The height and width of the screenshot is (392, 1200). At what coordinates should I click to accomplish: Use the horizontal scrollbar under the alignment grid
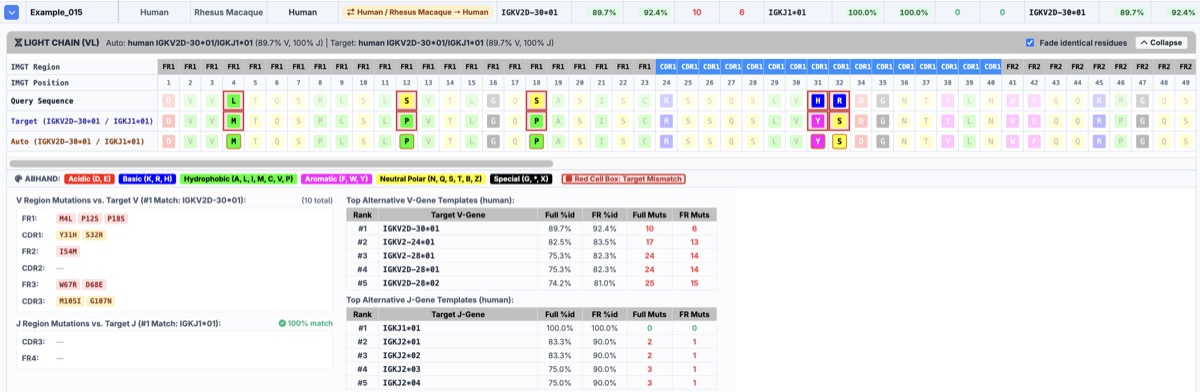(x=280, y=163)
